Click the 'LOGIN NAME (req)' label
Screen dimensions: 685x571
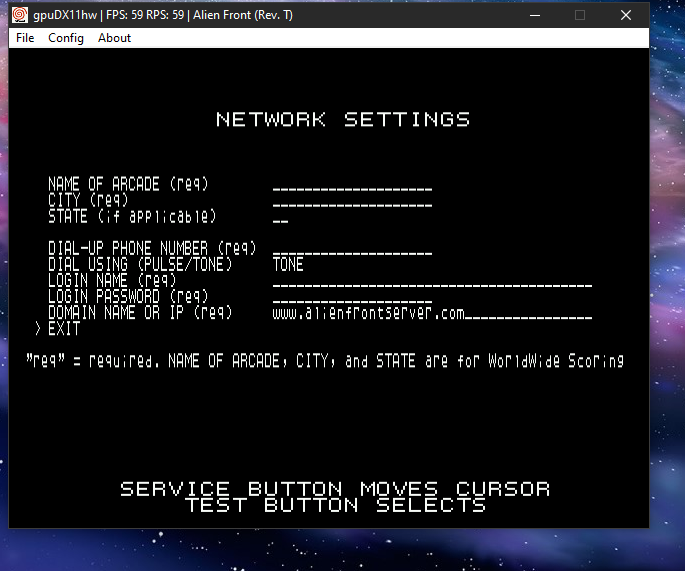coord(112,281)
